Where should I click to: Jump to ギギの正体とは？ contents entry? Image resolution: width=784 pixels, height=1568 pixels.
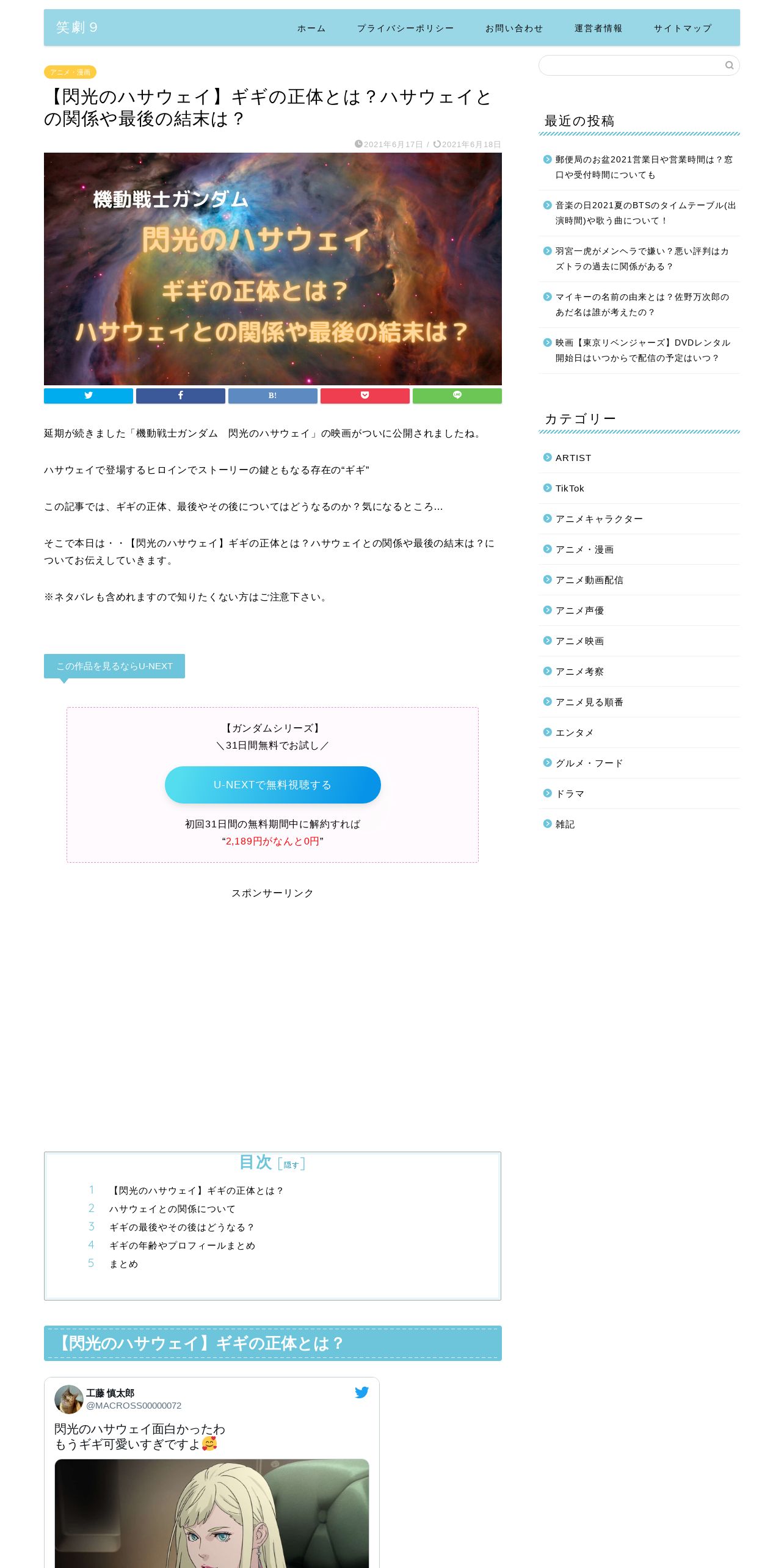click(x=197, y=1191)
